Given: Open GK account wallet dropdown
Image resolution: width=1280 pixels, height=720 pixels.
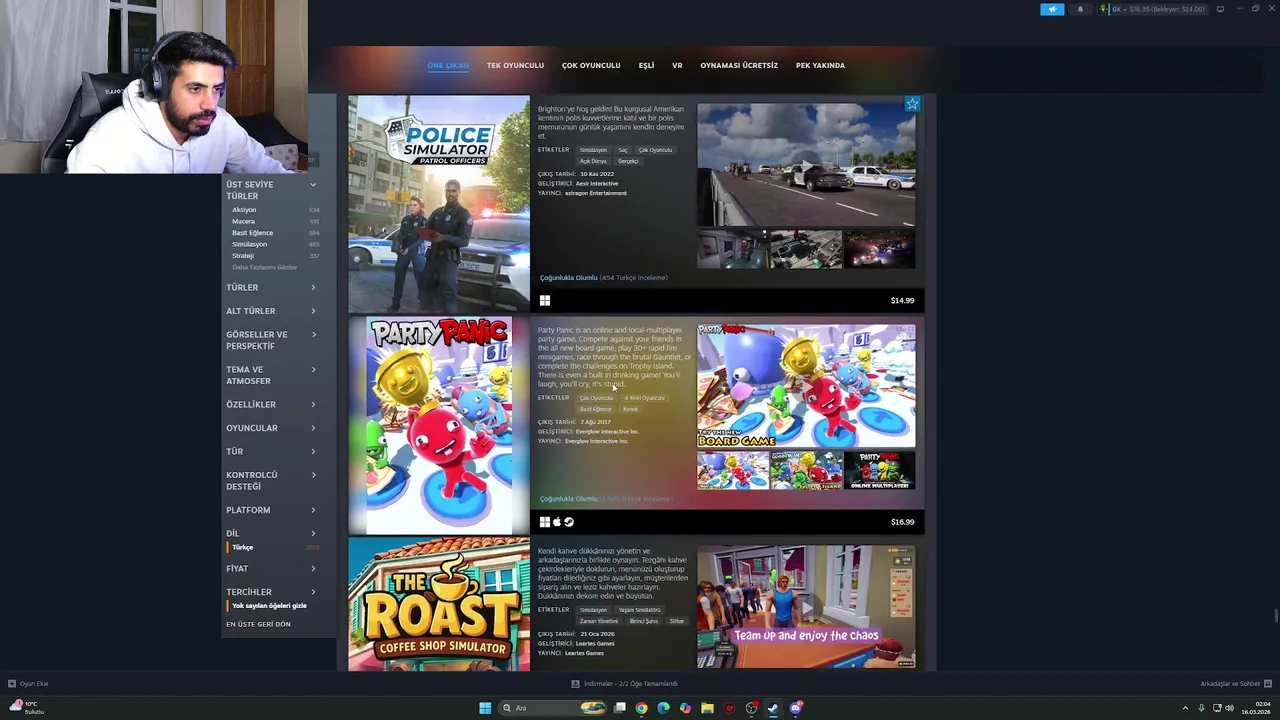Looking at the screenshot, I should click(1159, 9).
